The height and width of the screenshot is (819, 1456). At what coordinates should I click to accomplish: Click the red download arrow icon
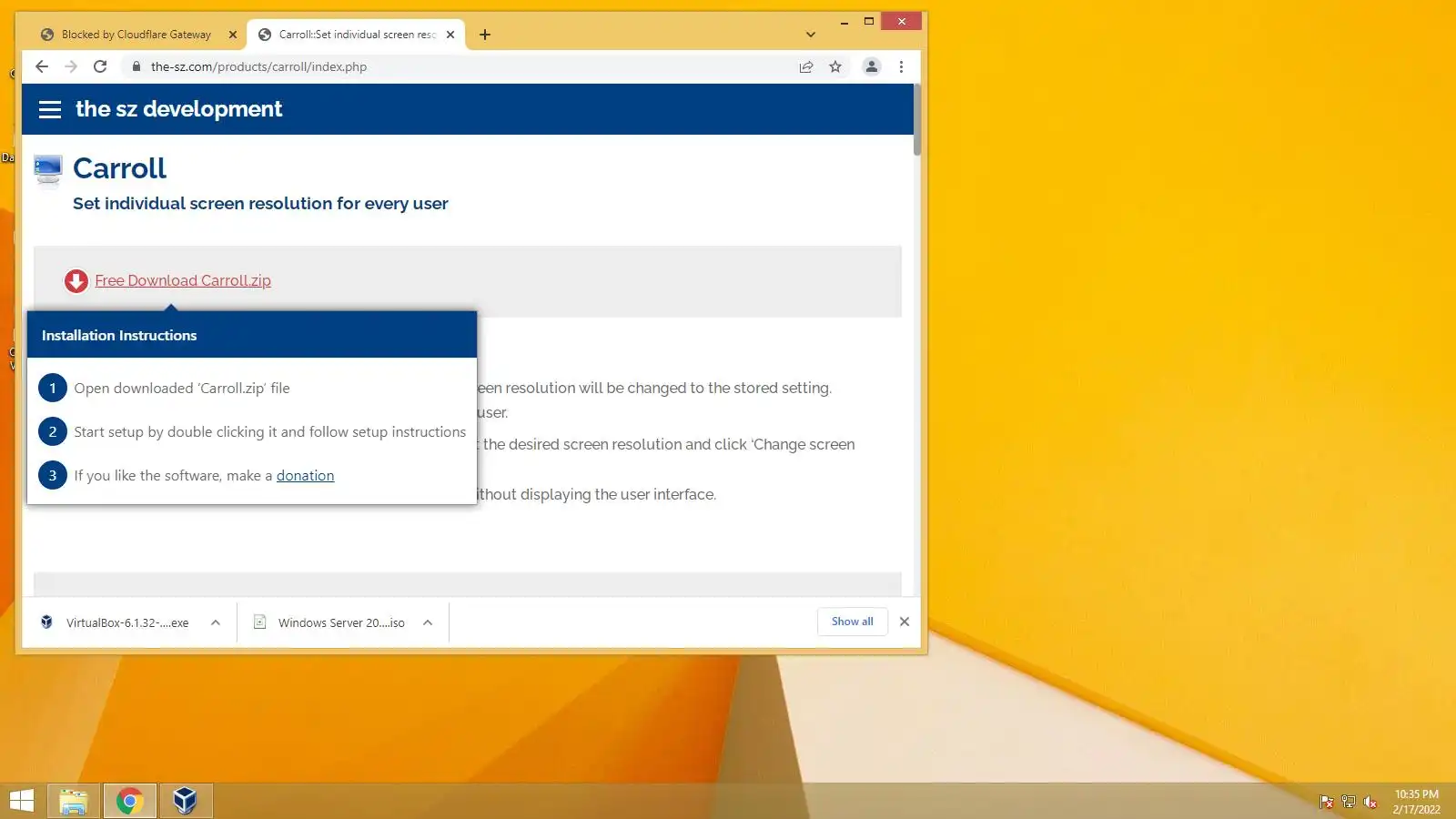[76, 281]
